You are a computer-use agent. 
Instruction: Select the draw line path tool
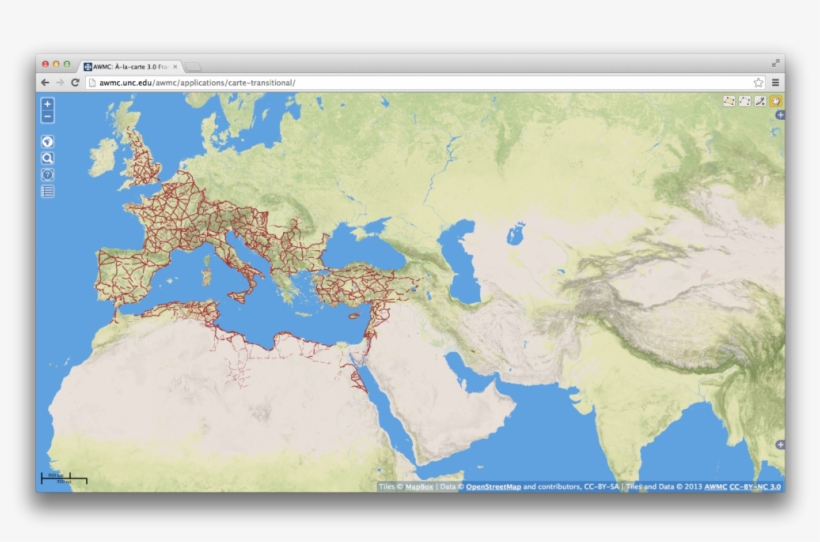[745, 101]
